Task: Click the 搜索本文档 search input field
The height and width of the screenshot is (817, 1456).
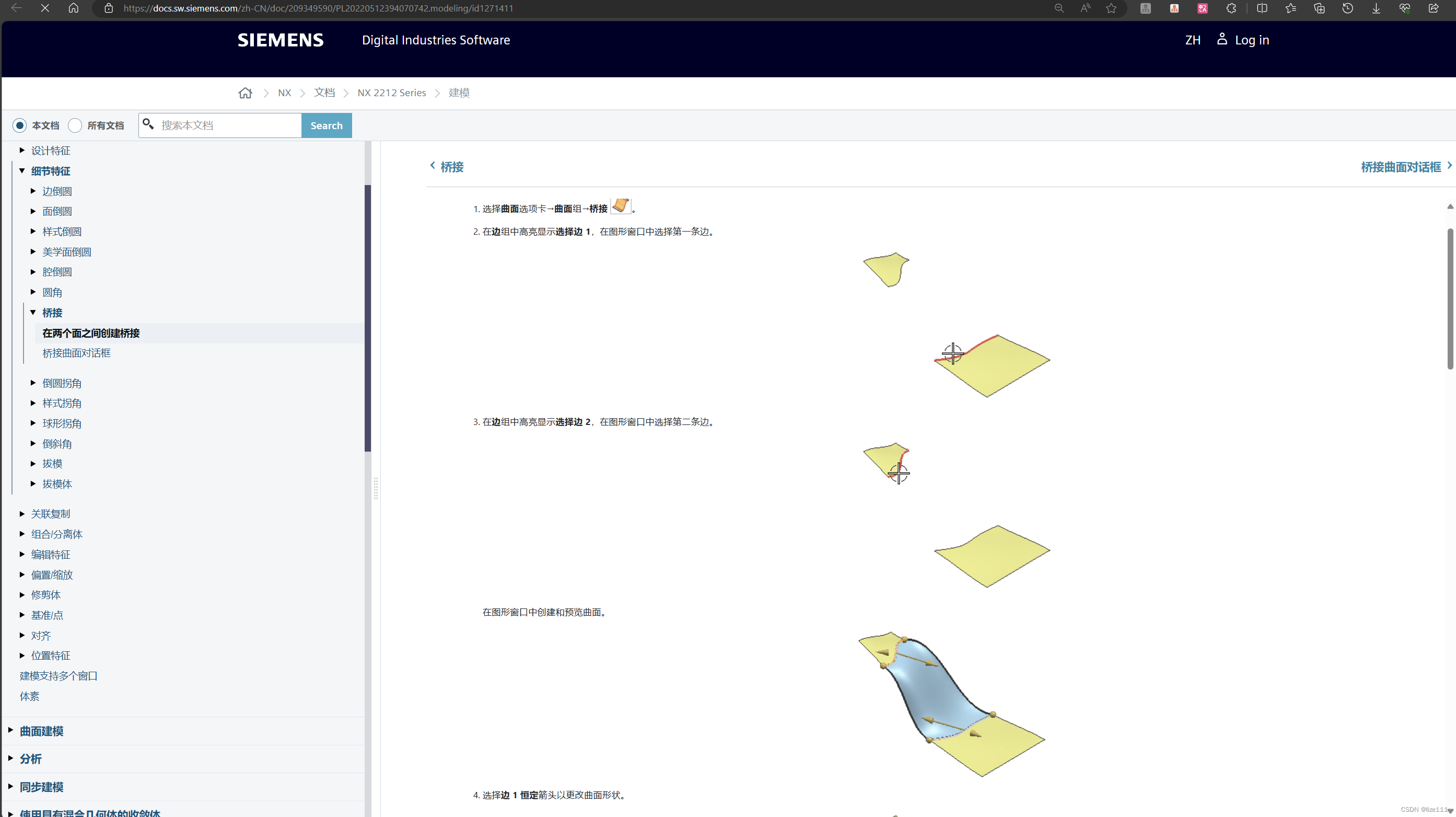Action: (226, 125)
